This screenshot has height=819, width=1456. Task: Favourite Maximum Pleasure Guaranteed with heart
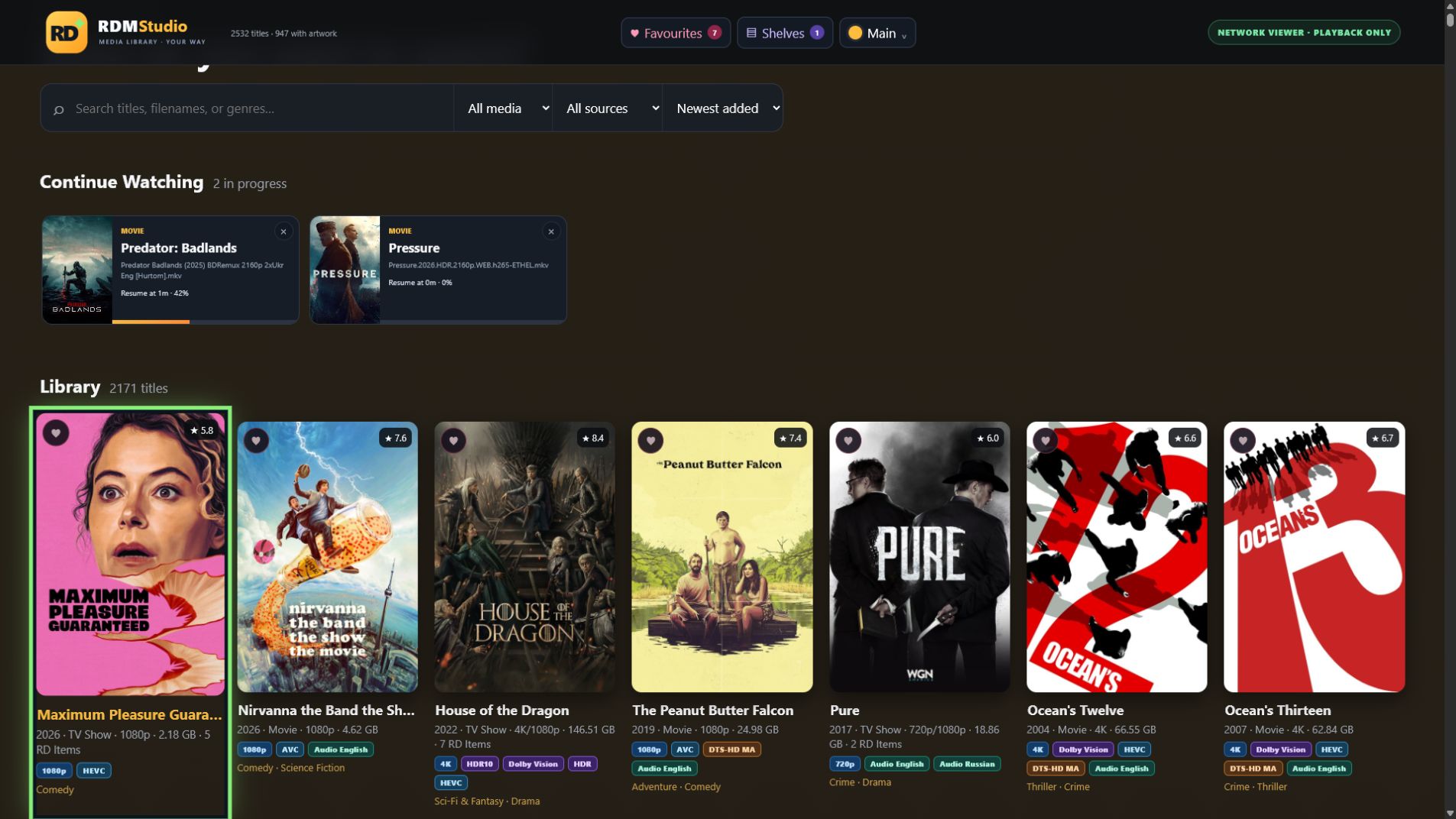pyautogui.click(x=56, y=433)
